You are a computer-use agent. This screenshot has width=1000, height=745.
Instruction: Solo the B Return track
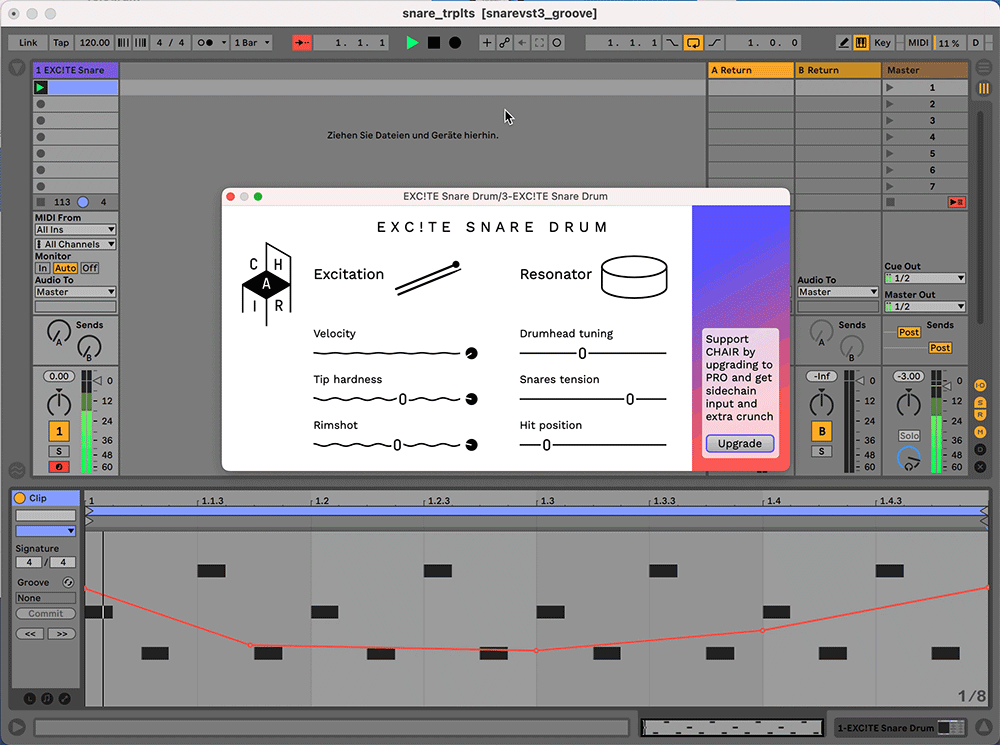click(822, 451)
